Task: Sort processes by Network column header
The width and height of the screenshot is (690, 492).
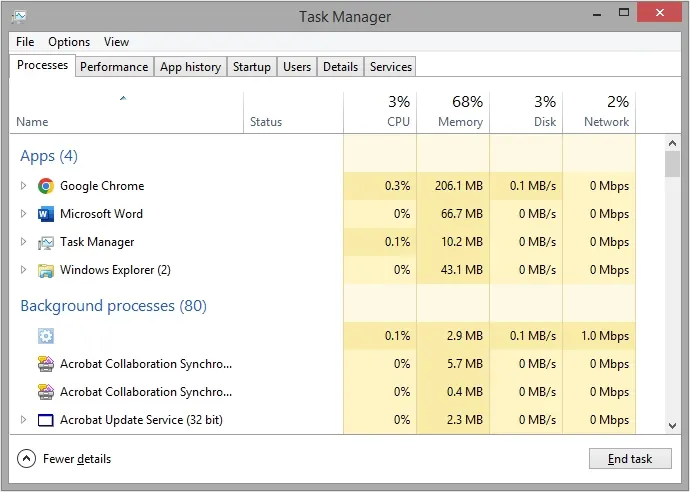Action: [599, 113]
